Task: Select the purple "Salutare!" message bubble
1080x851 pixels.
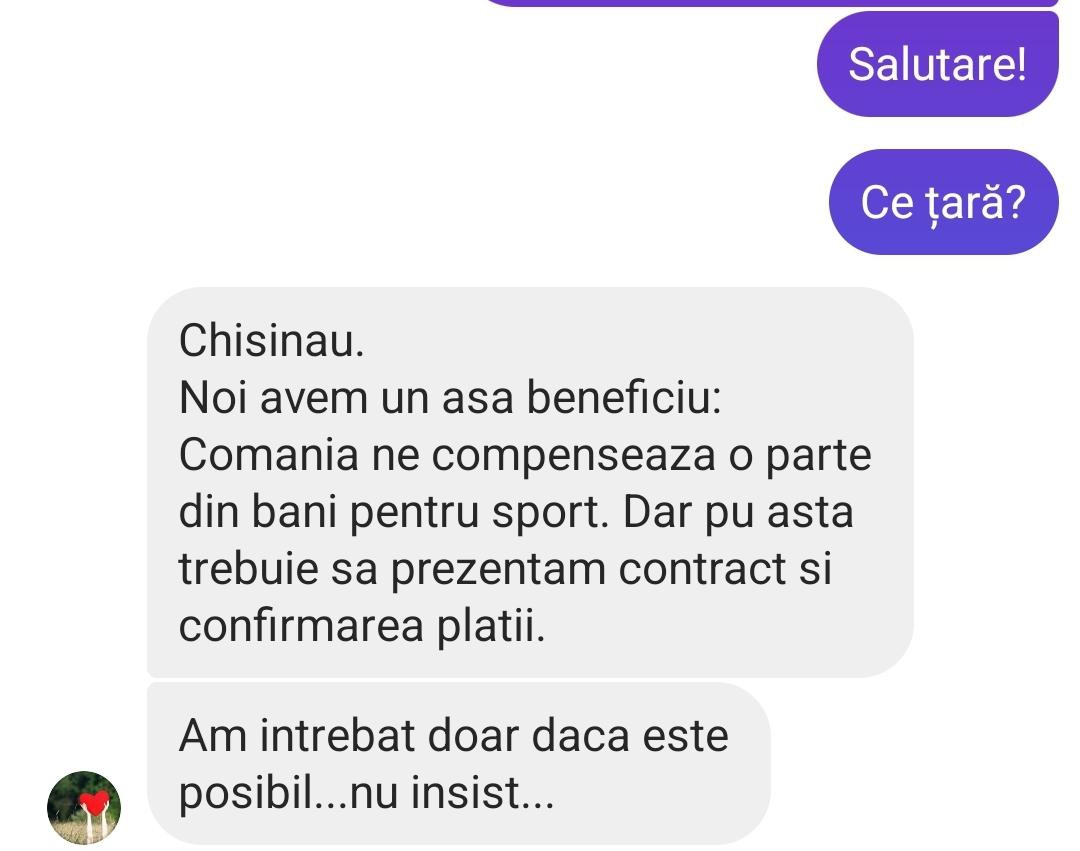Action: (x=937, y=64)
